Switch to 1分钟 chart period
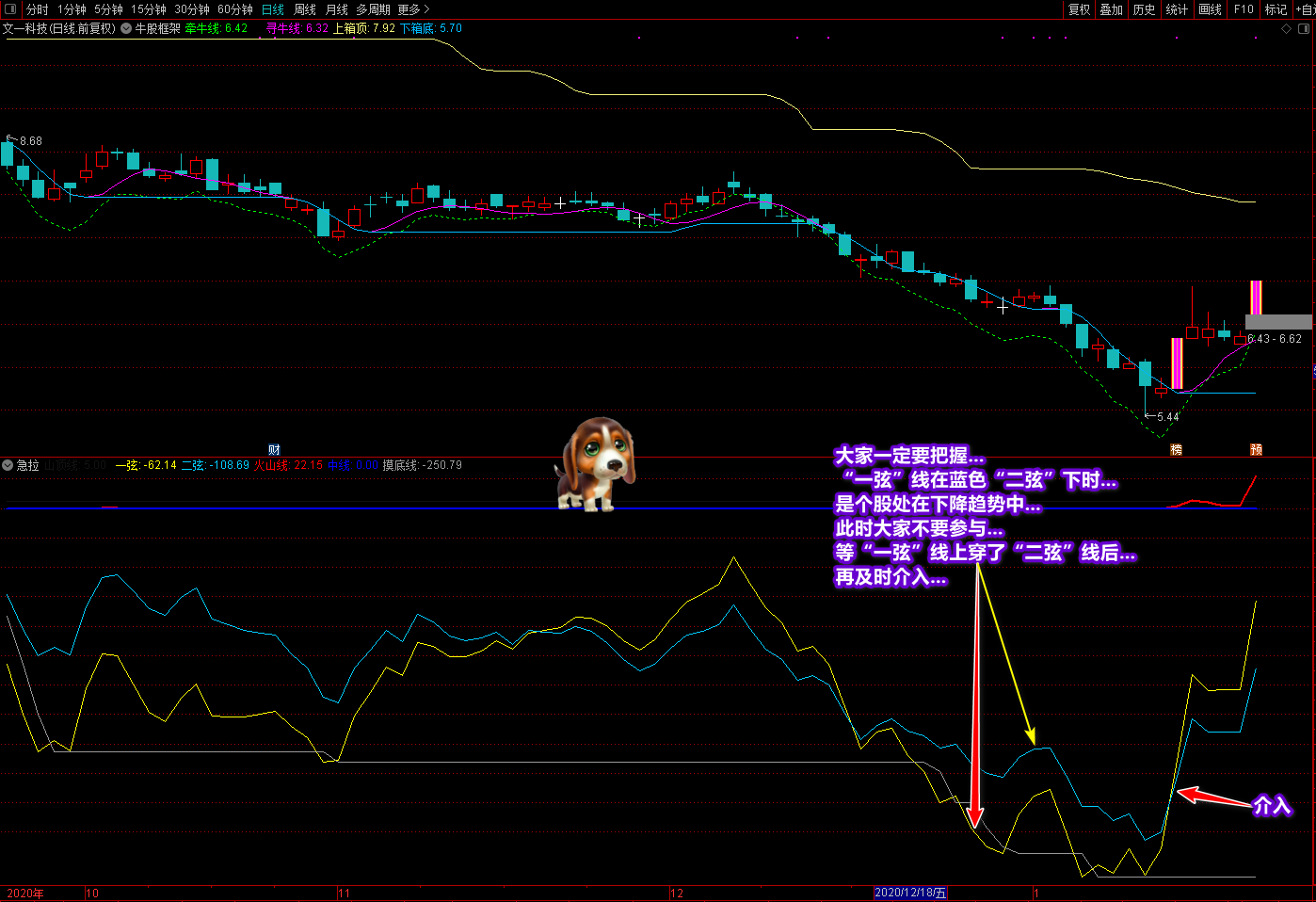The height and width of the screenshot is (902, 1316). click(x=72, y=9)
